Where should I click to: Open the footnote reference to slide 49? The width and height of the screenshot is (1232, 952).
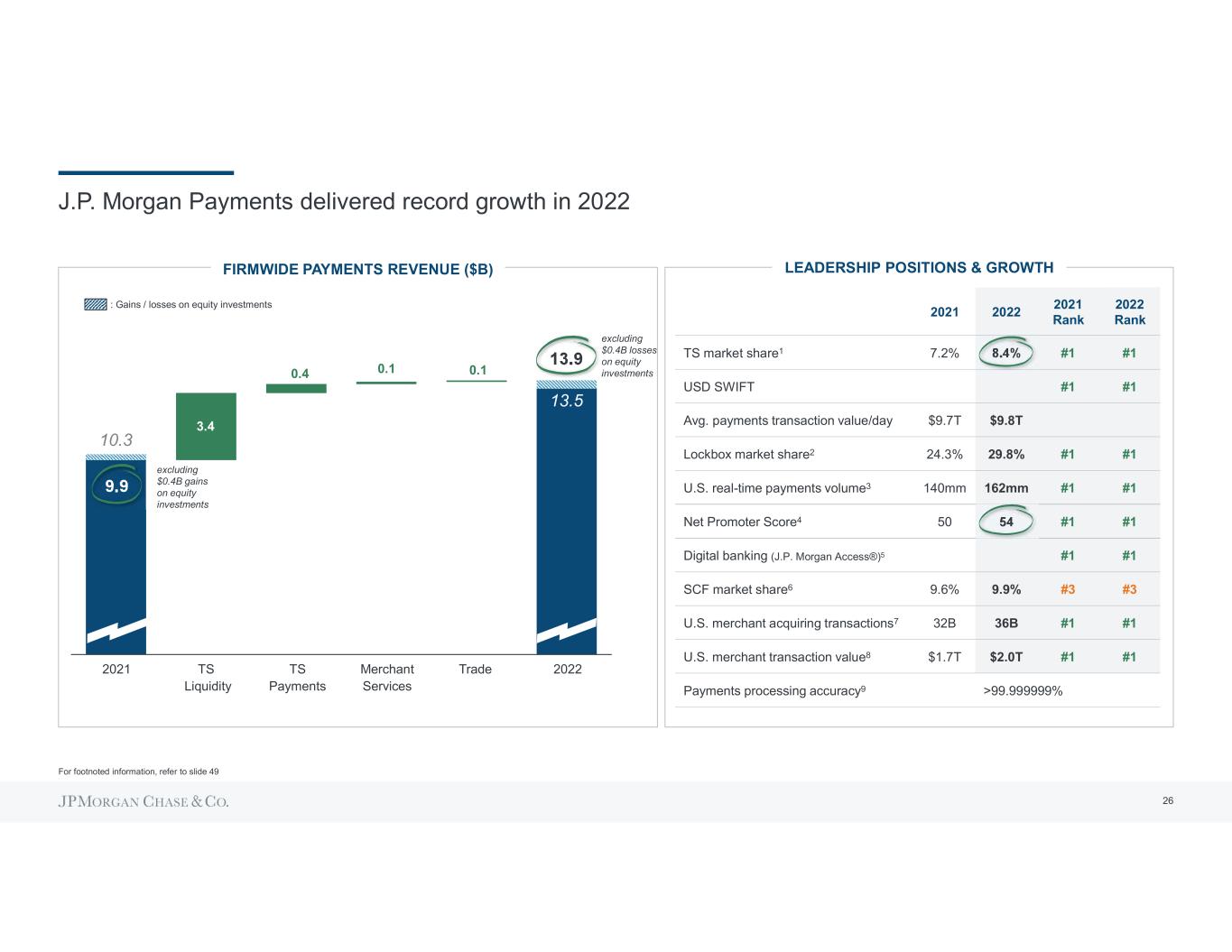click(x=138, y=772)
